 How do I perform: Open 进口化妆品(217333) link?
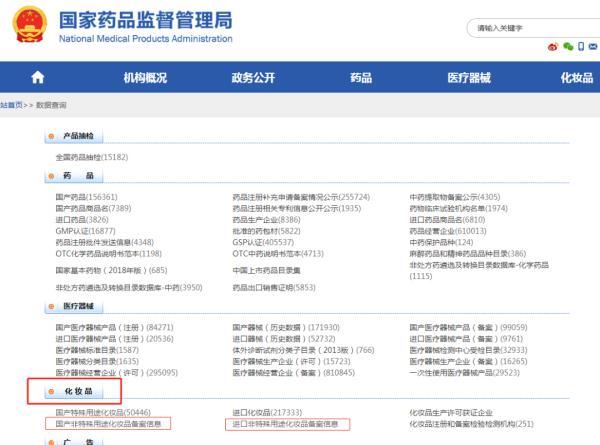[x=267, y=412]
